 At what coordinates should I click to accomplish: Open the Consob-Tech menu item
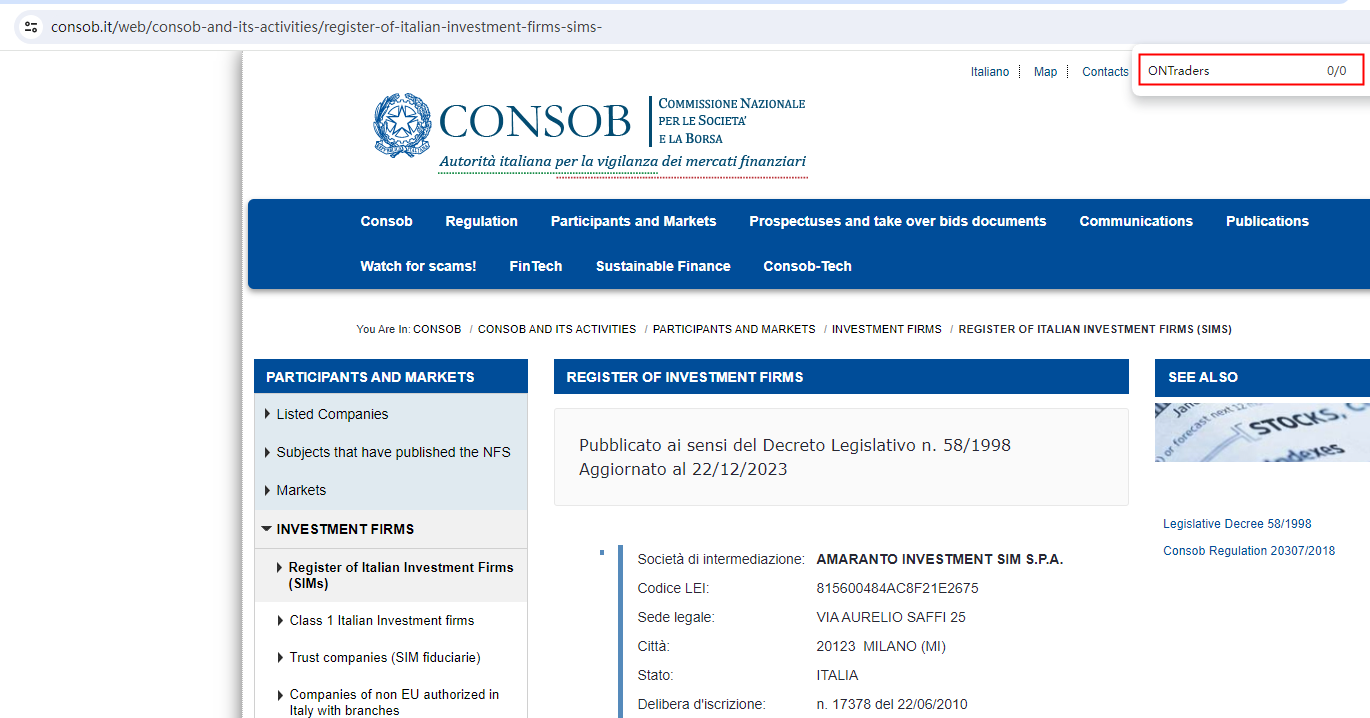[x=807, y=266]
